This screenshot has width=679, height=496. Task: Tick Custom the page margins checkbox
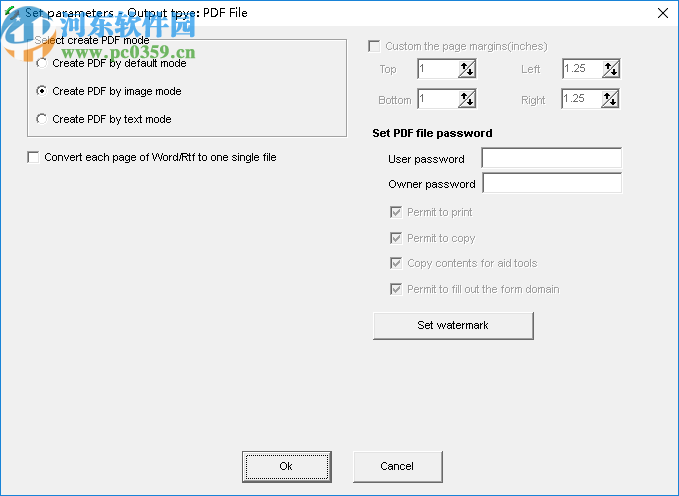point(374,46)
